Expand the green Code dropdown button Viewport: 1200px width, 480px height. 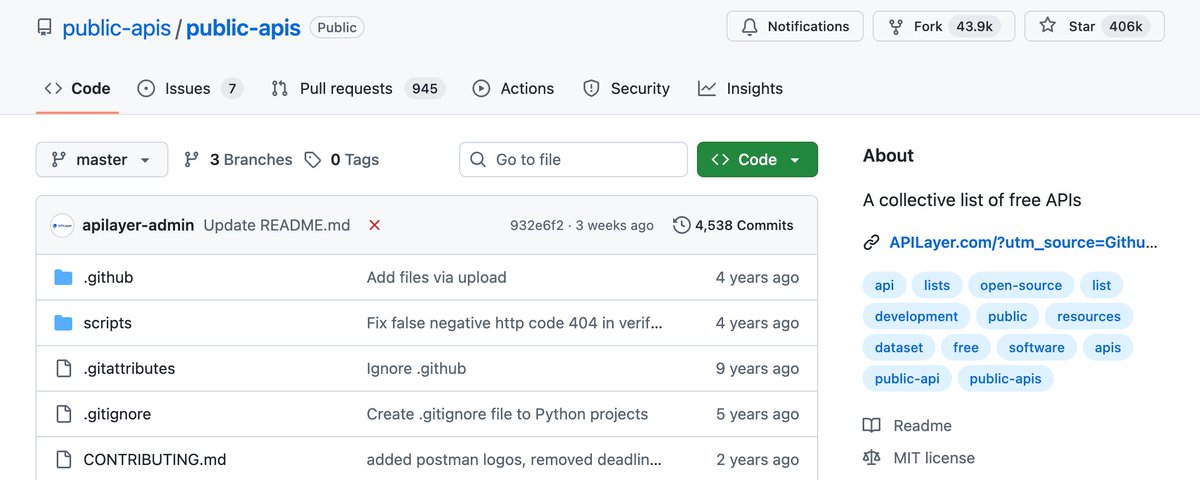[x=757, y=160]
